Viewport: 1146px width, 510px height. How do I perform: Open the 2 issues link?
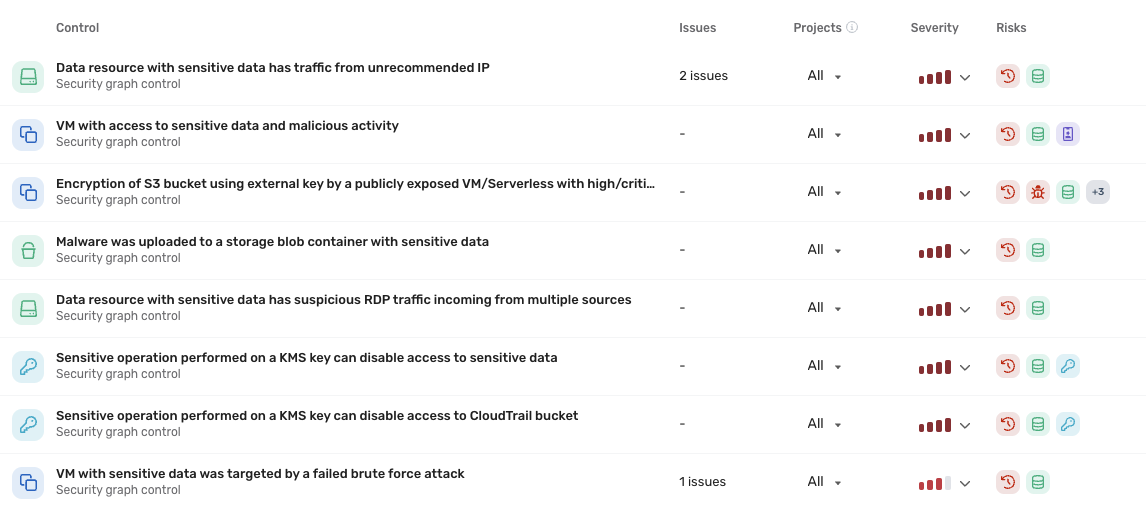(x=703, y=76)
